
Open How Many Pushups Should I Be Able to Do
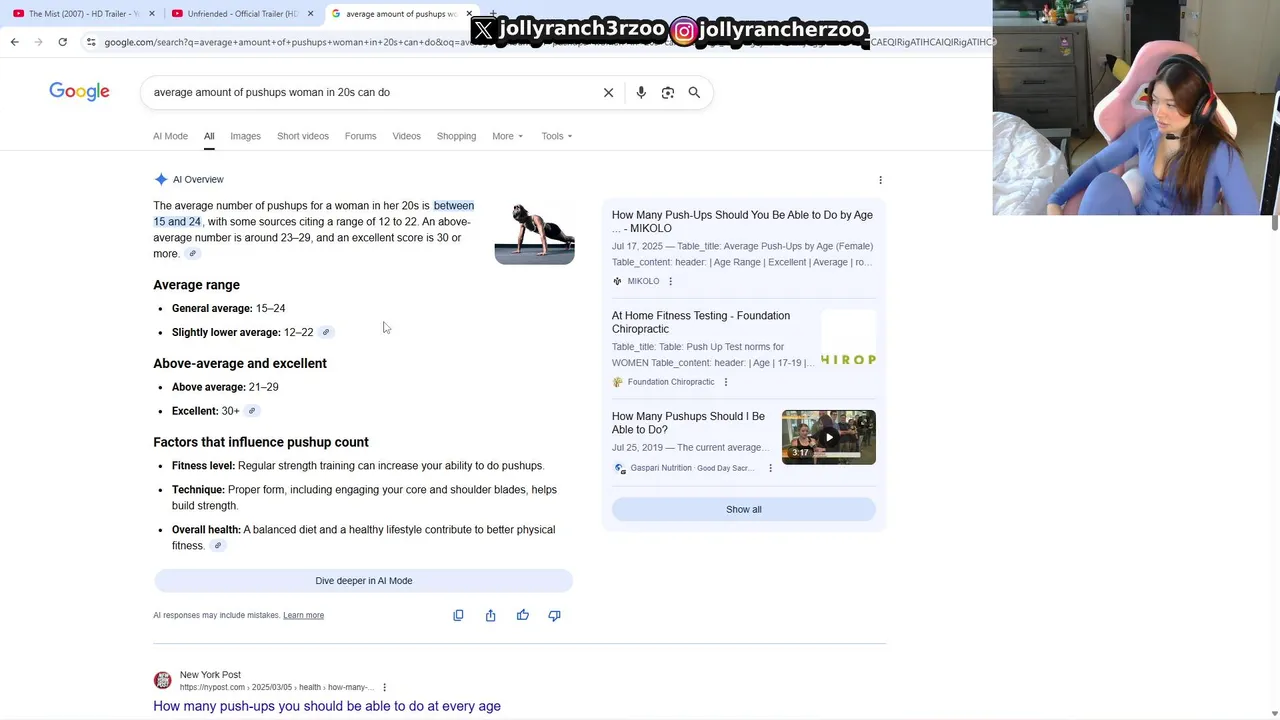688,423
